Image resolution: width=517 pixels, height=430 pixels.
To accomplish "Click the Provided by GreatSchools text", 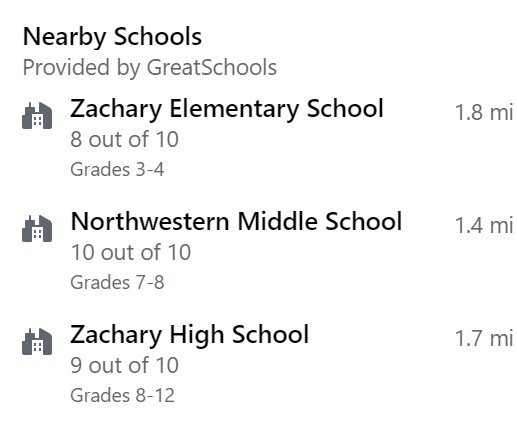I will point(150,68).
